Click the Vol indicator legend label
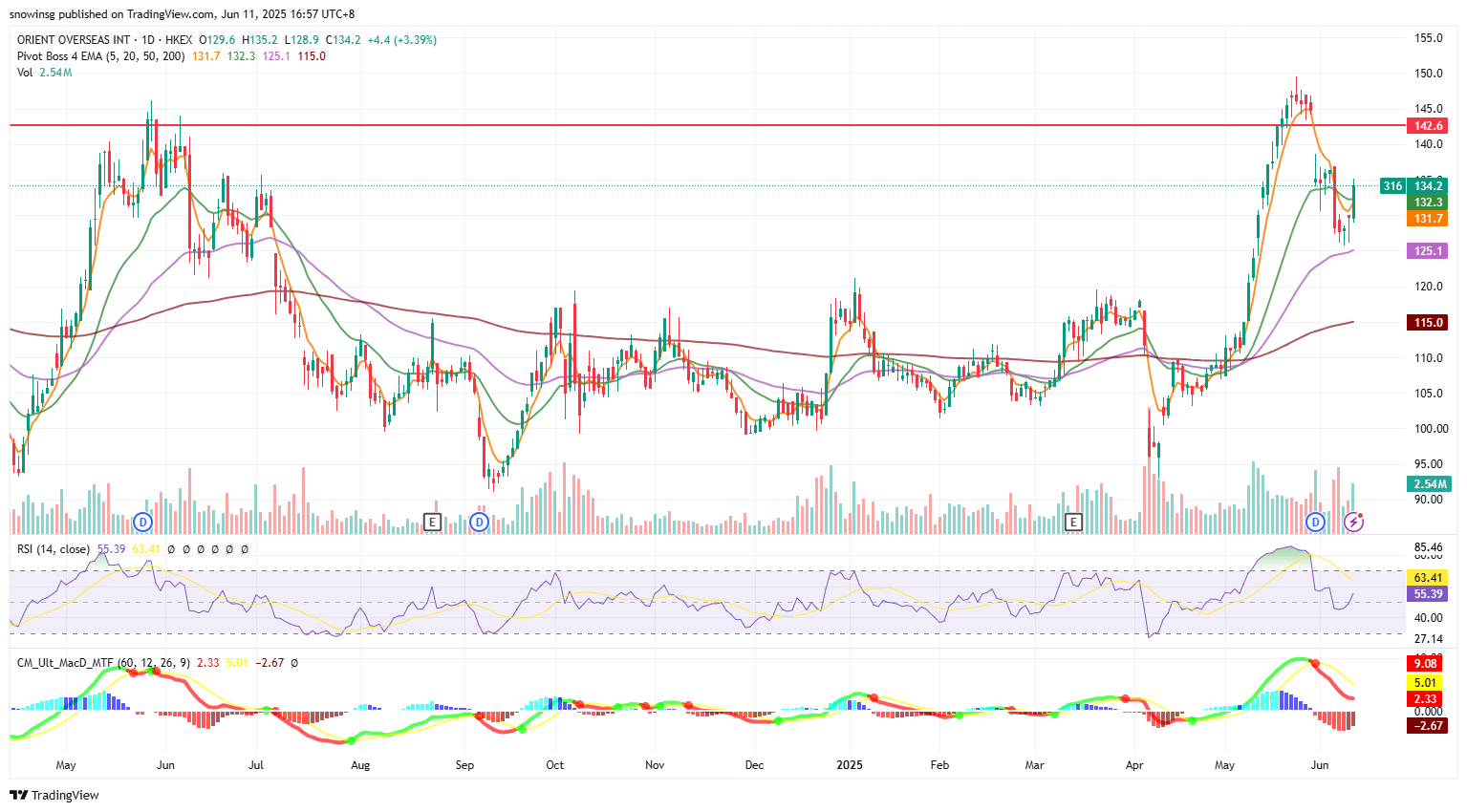The width and height of the screenshot is (1467, 812). tap(25, 73)
